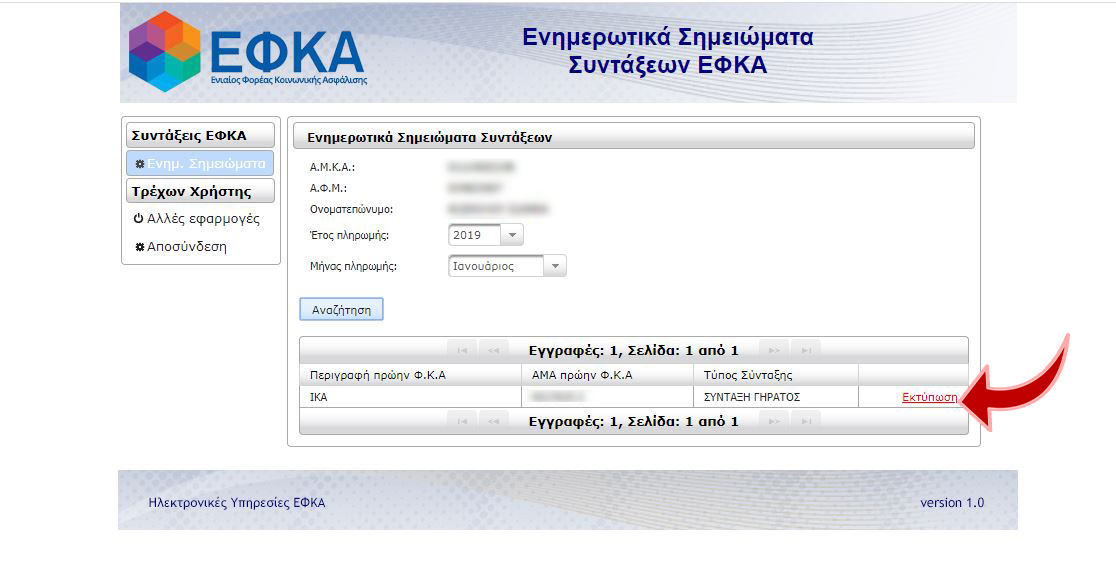Click the power icon beside Αλλές εφαρμογές

coord(138,219)
